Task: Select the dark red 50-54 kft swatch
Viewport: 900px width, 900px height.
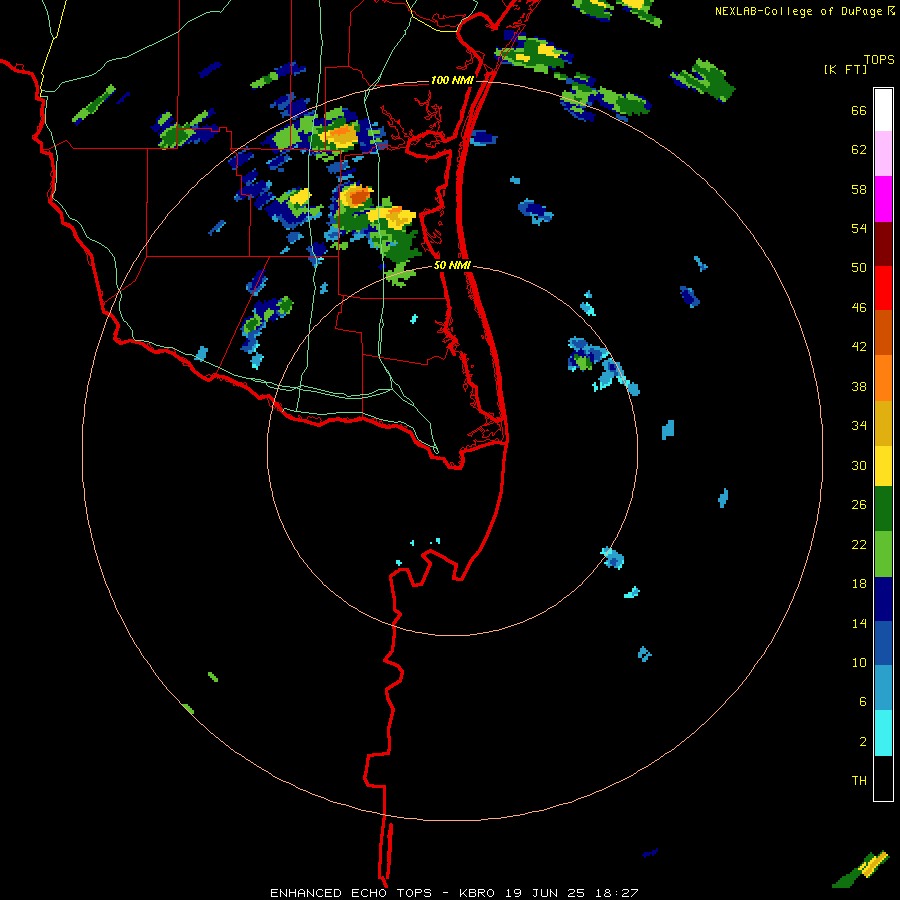Action: coord(883,243)
